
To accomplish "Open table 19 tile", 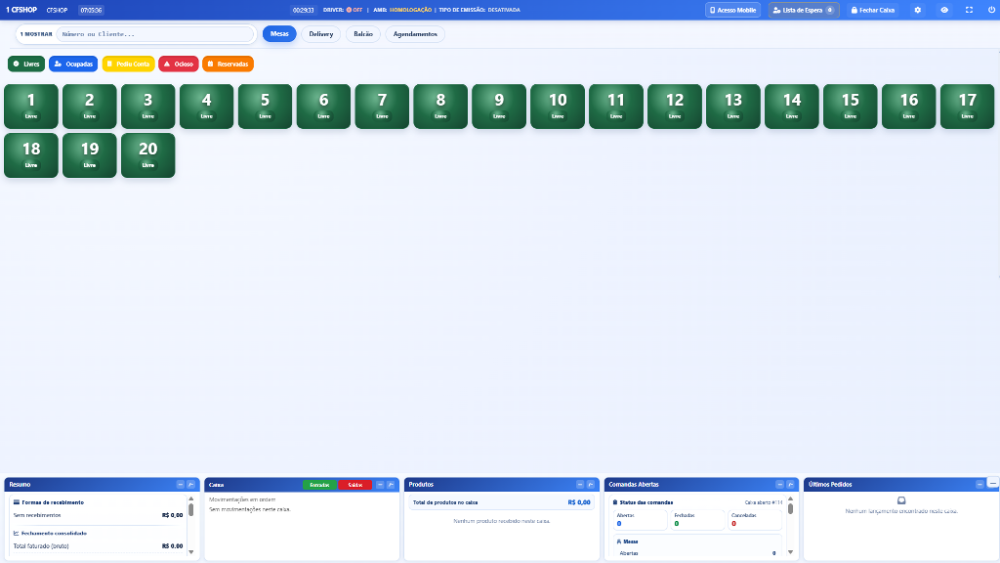I will (x=89, y=156).
